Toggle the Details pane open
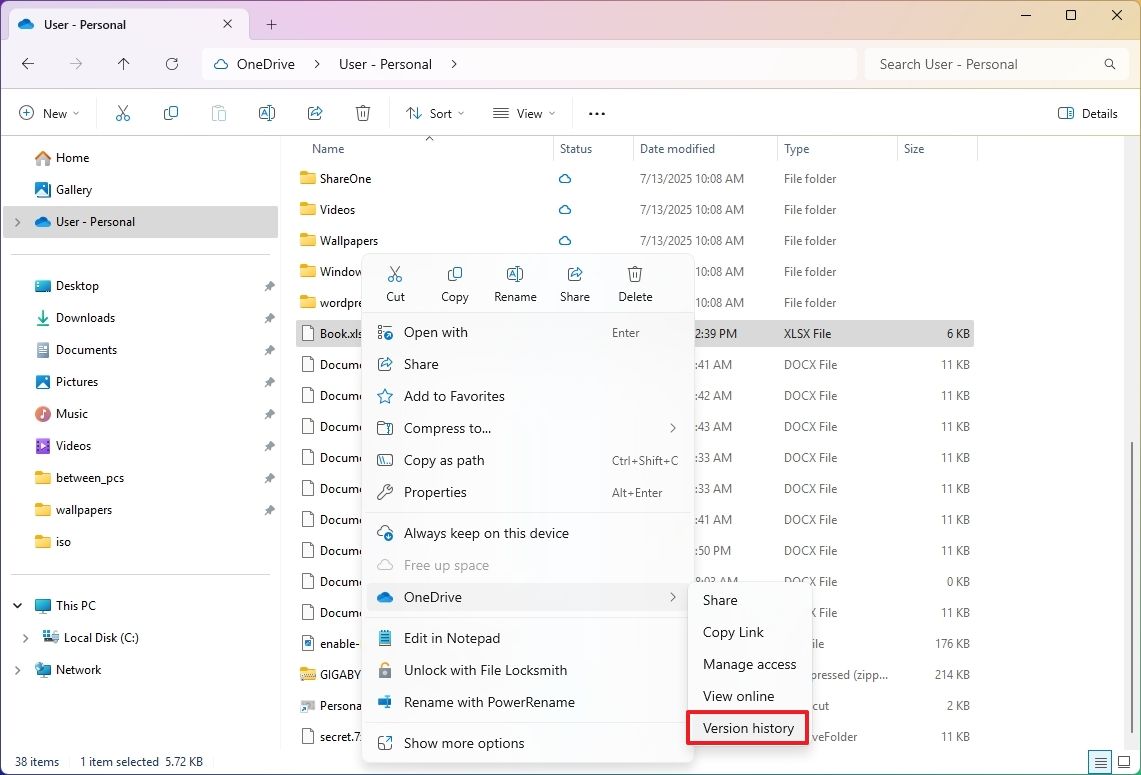Viewport: 1141px width, 775px height. point(1088,113)
